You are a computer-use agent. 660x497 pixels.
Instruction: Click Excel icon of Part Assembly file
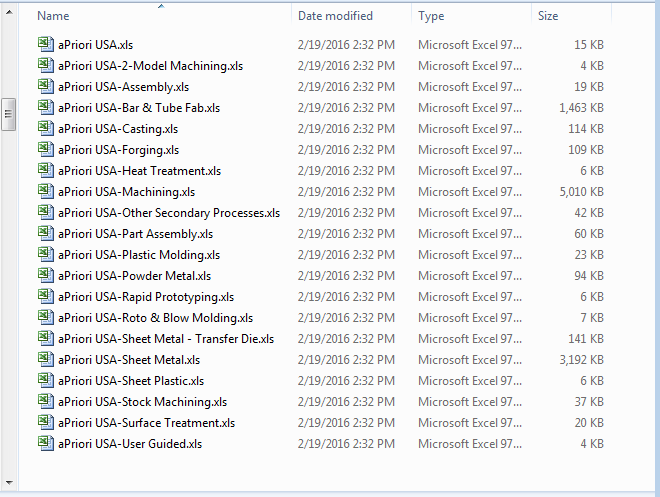(46, 233)
